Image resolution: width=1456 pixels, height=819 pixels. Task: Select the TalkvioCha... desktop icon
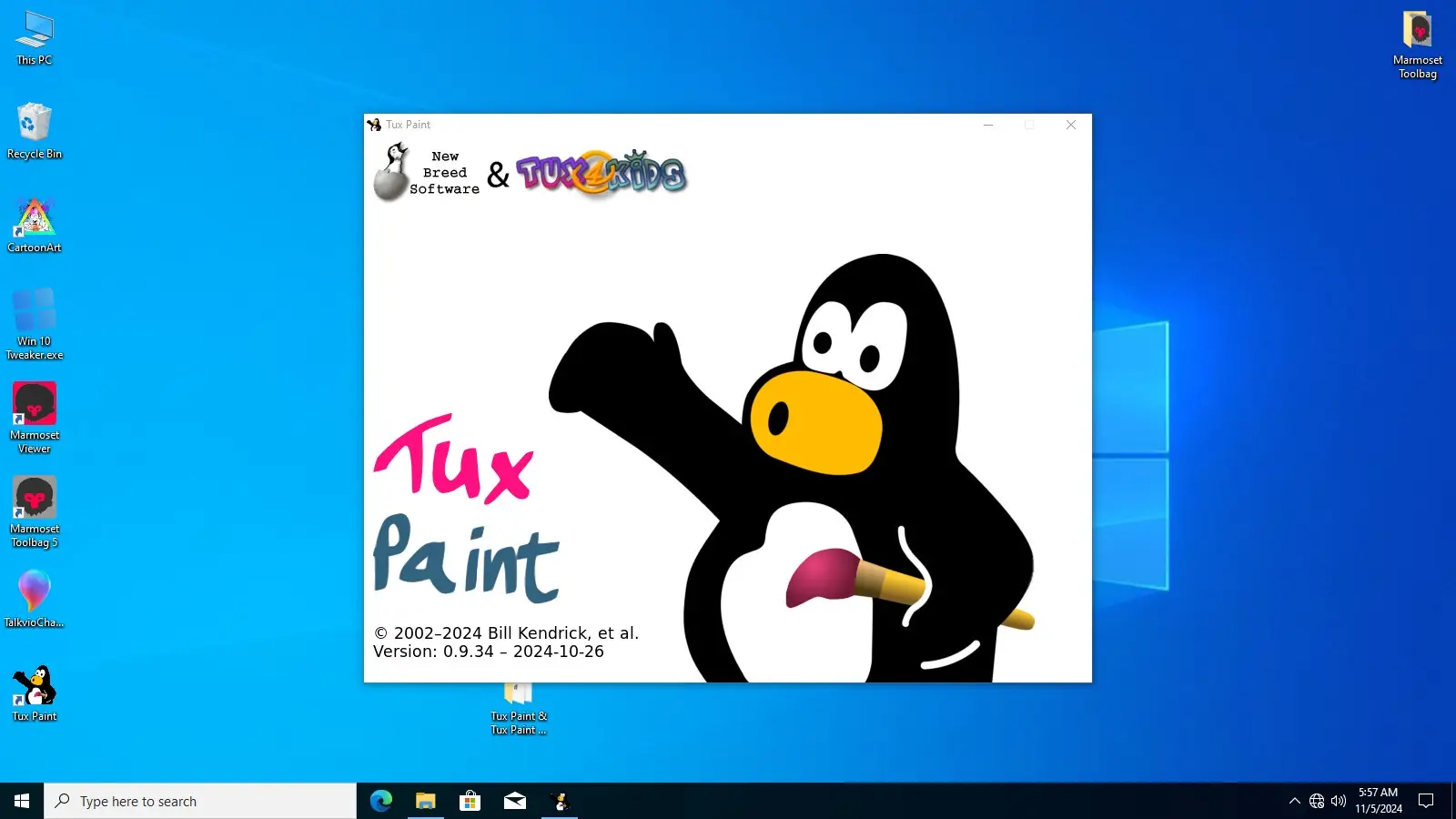click(35, 599)
